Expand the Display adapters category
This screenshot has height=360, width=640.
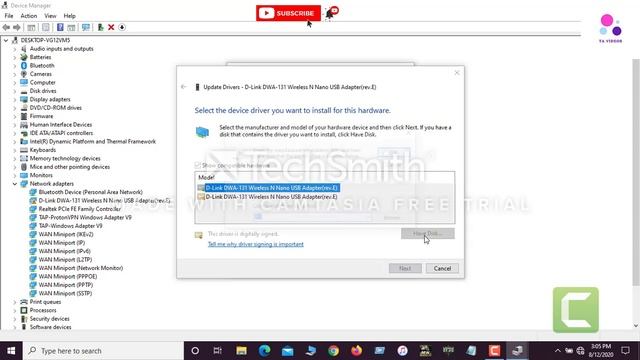click(x=15, y=100)
